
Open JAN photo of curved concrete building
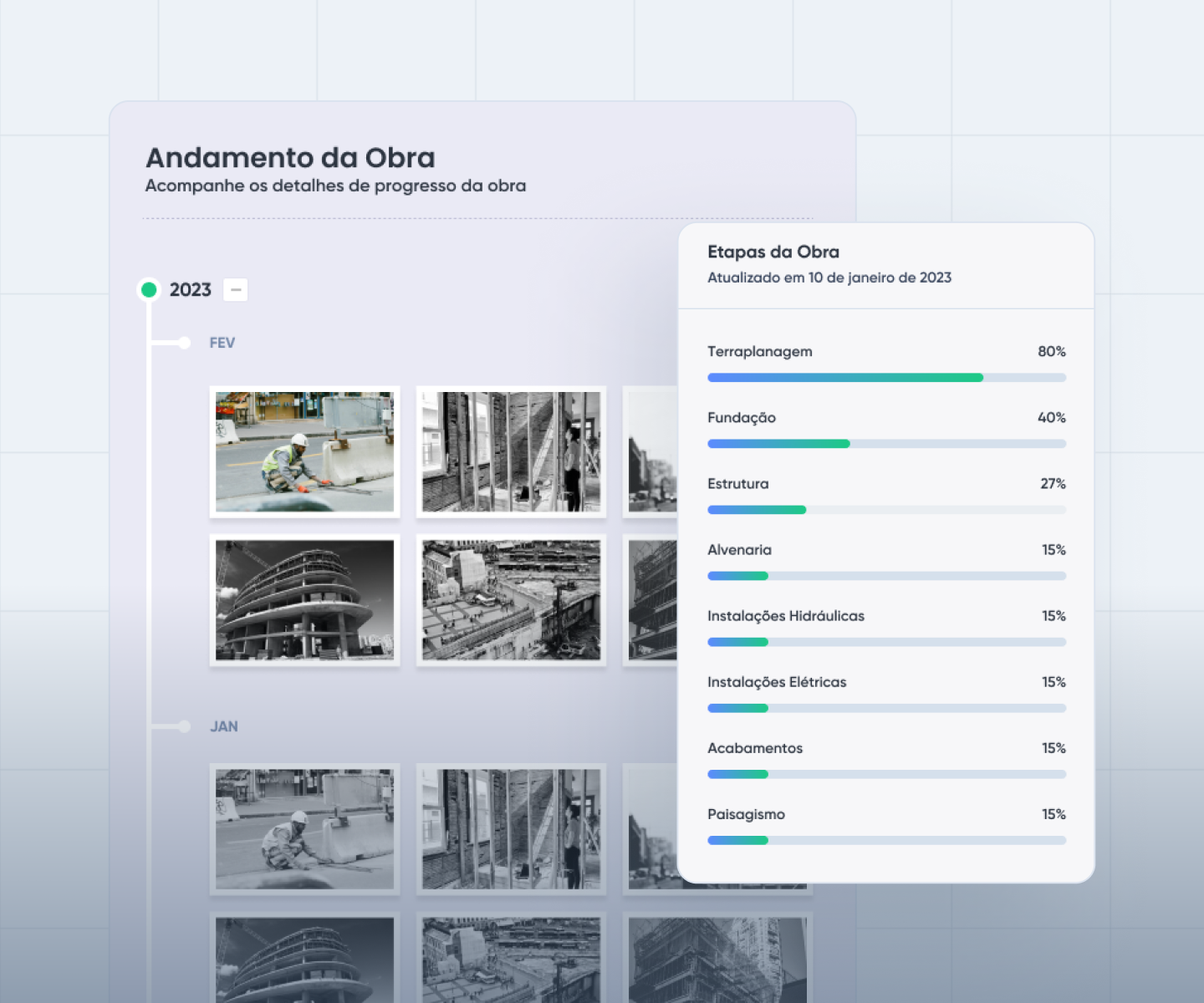coord(304,958)
